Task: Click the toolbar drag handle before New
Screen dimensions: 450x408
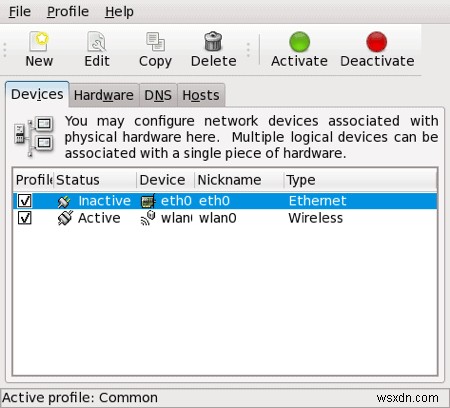Action: pos(5,50)
